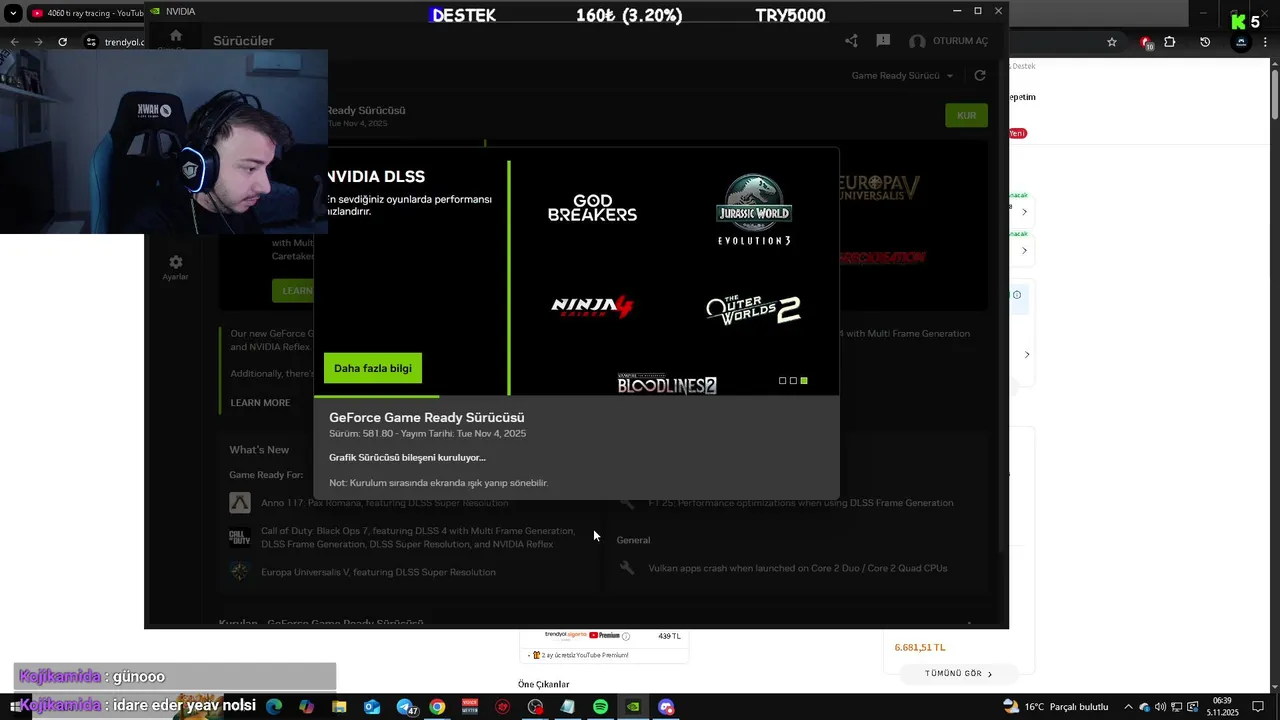Open File Explorer from taskbar

click(339, 707)
